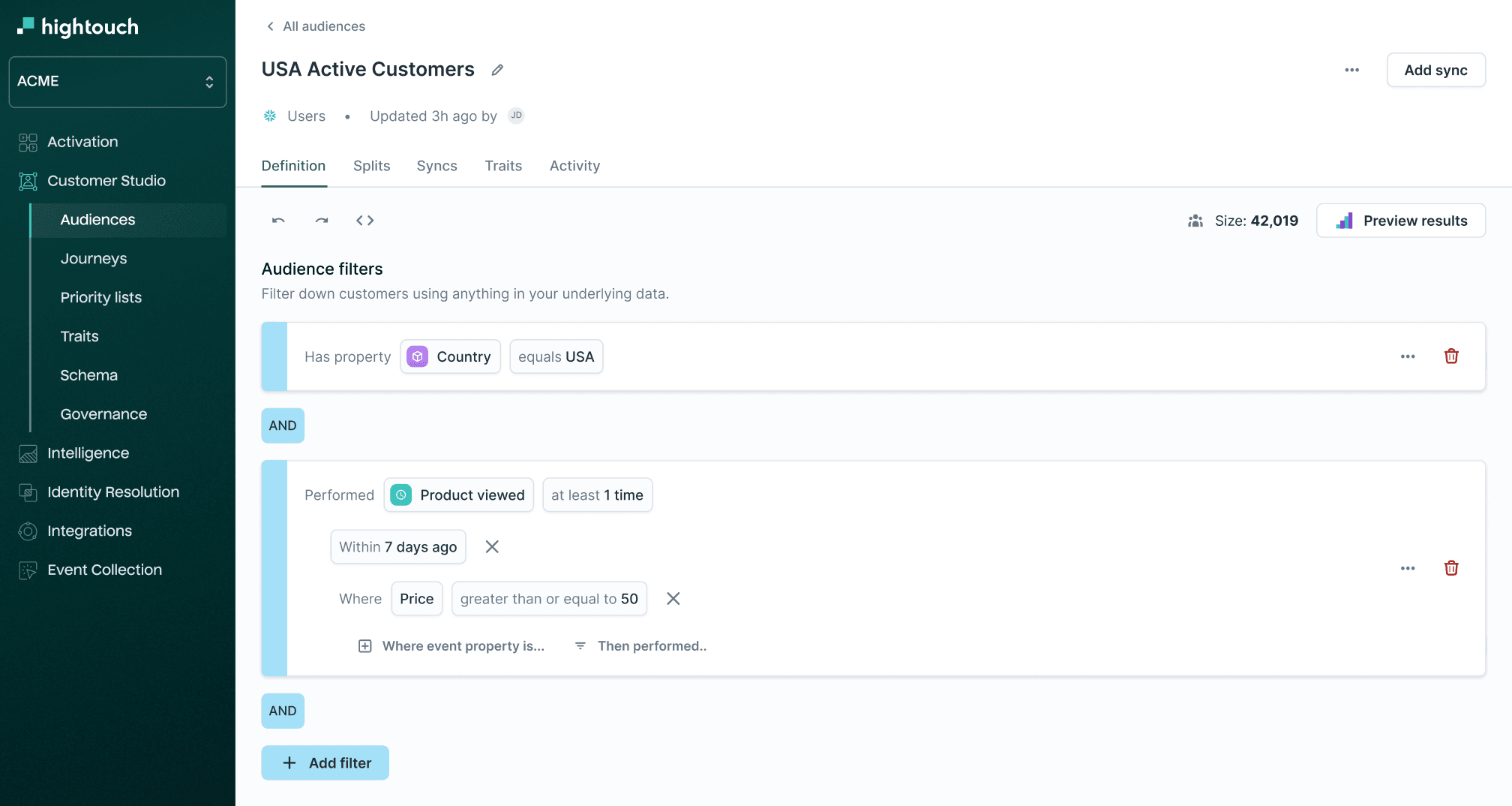The height and width of the screenshot is (806, 1512).
Task: Remove the Within 7 days ago condition via its X
Action: pos(492,546)
